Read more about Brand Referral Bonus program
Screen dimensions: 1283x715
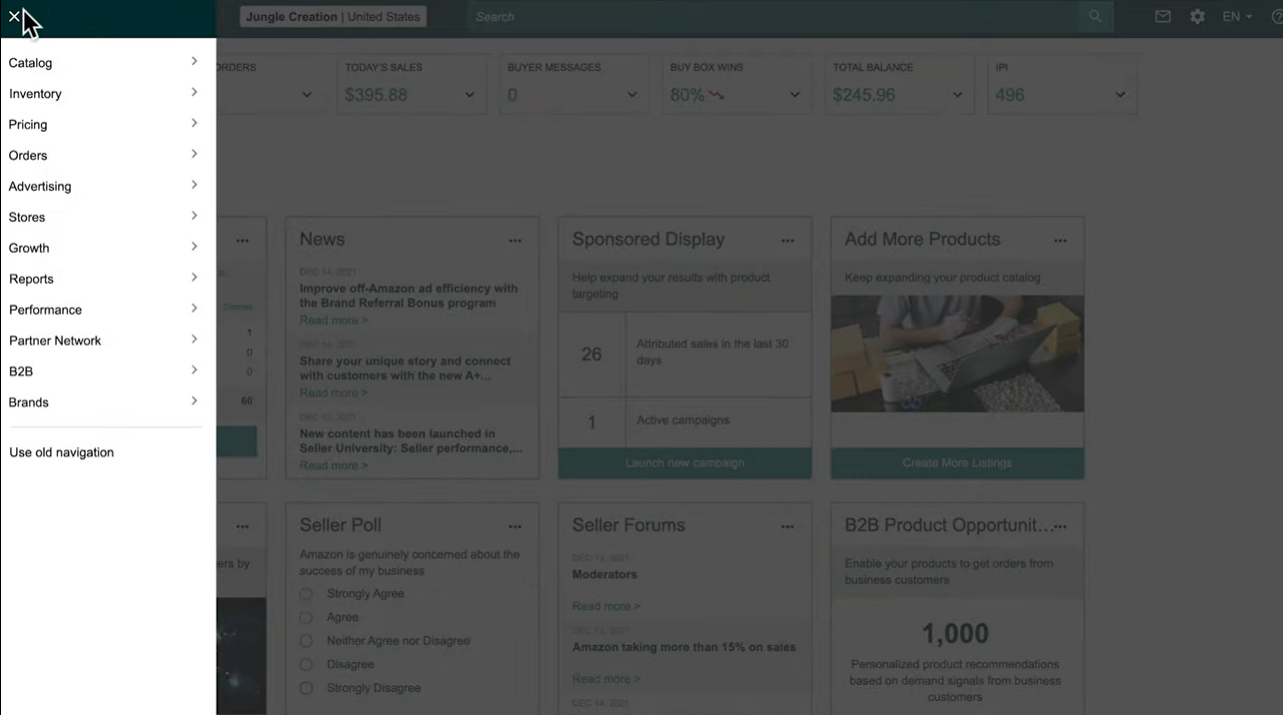tap(334, 320)
